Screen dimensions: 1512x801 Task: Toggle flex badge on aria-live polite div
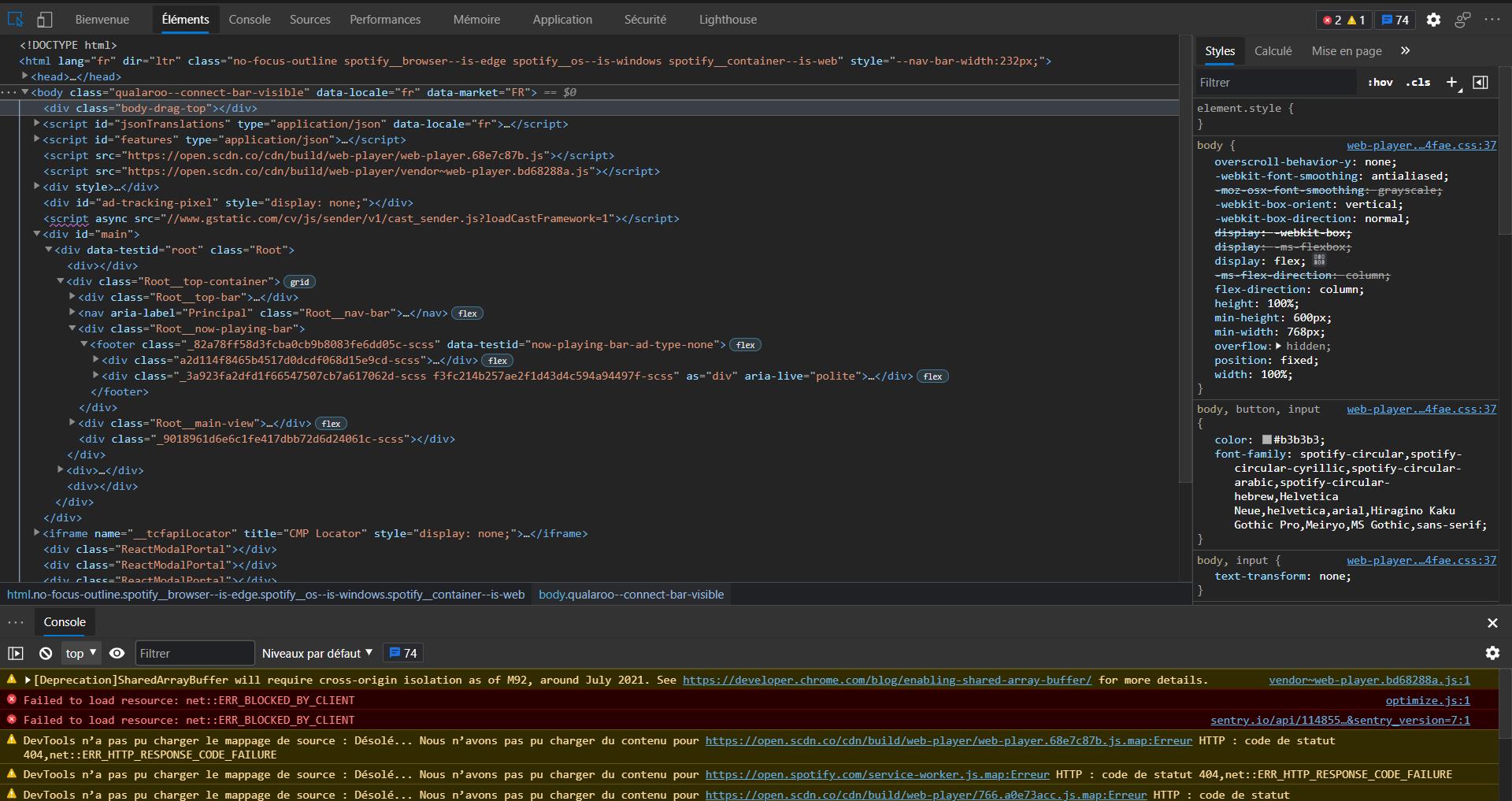(933, 376)
